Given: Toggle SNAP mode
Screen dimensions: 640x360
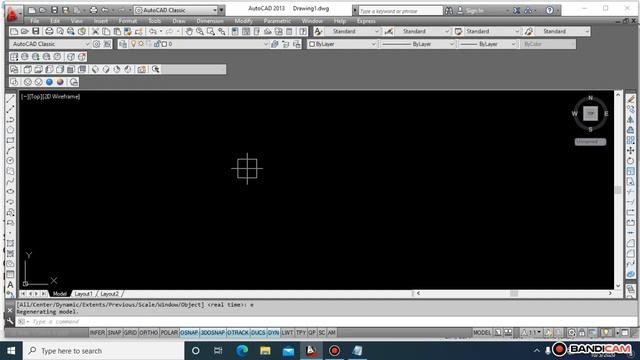Looking at the screenshot, I should click(114, 333).
